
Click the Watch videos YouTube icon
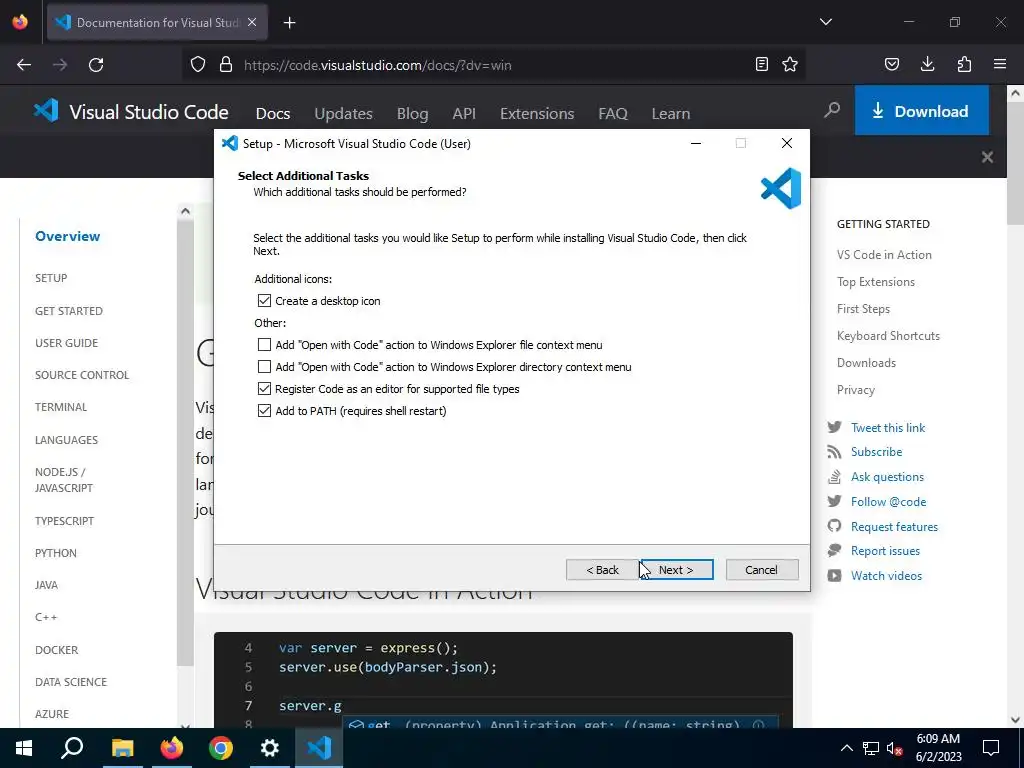834,576
